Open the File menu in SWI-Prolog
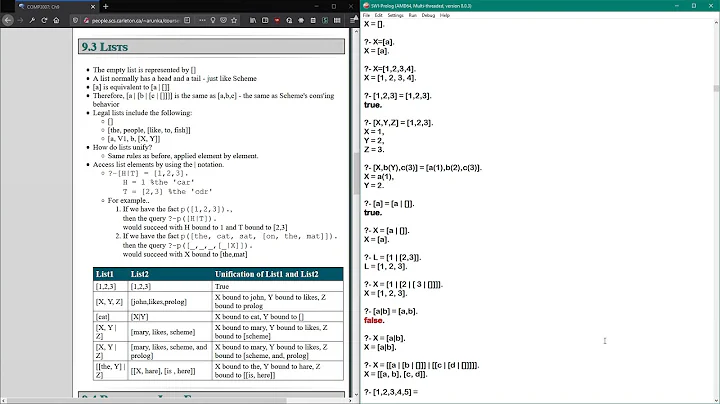Screen dimensions: 720x404 [x=367, y=15]
